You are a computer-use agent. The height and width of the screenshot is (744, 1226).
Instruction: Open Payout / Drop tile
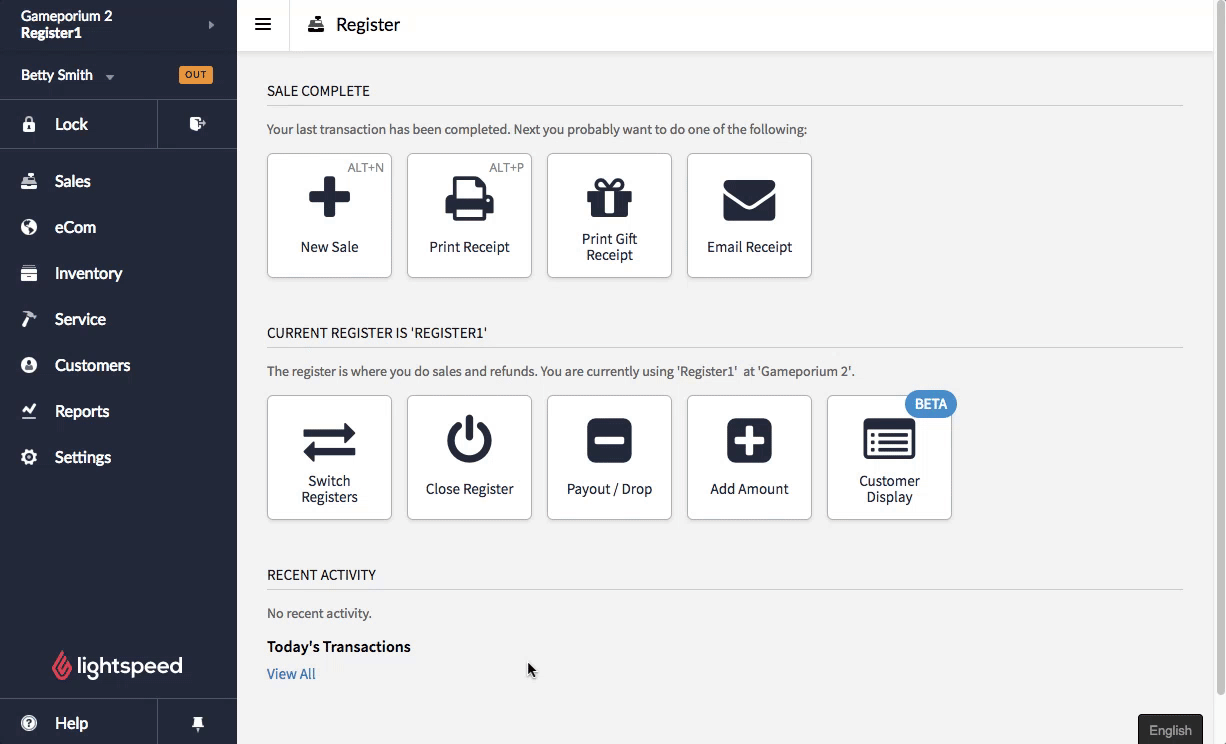(x=609, y=457)
